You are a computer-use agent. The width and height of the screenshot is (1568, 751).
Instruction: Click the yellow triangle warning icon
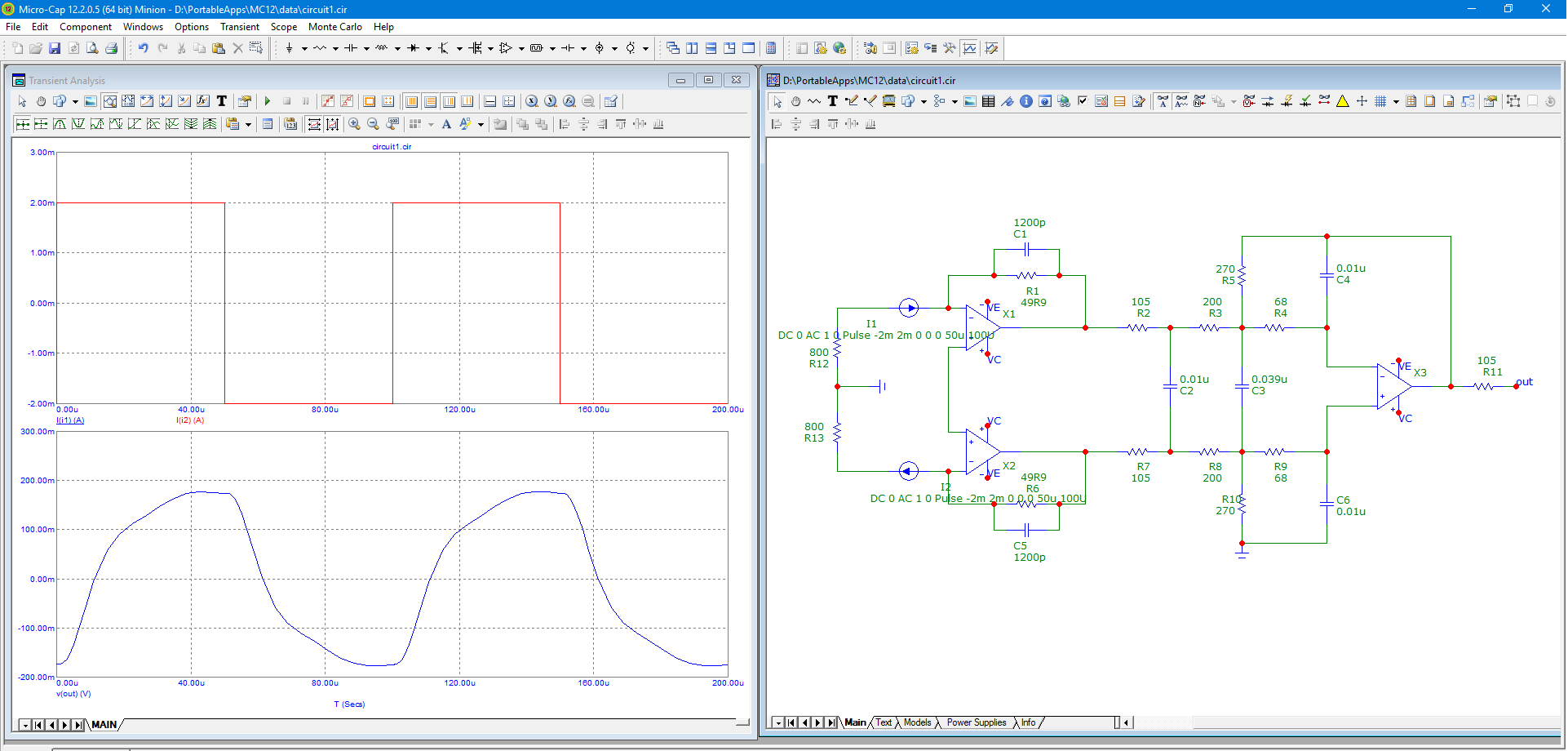[1342, 101]
